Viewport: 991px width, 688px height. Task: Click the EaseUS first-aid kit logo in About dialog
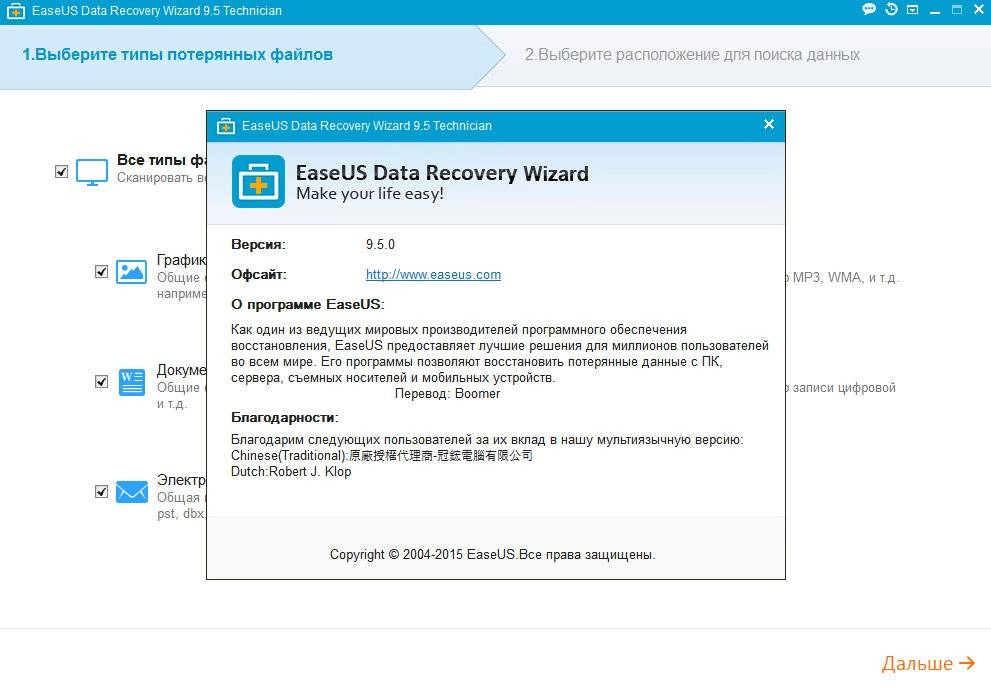click(x=258, y=181)
